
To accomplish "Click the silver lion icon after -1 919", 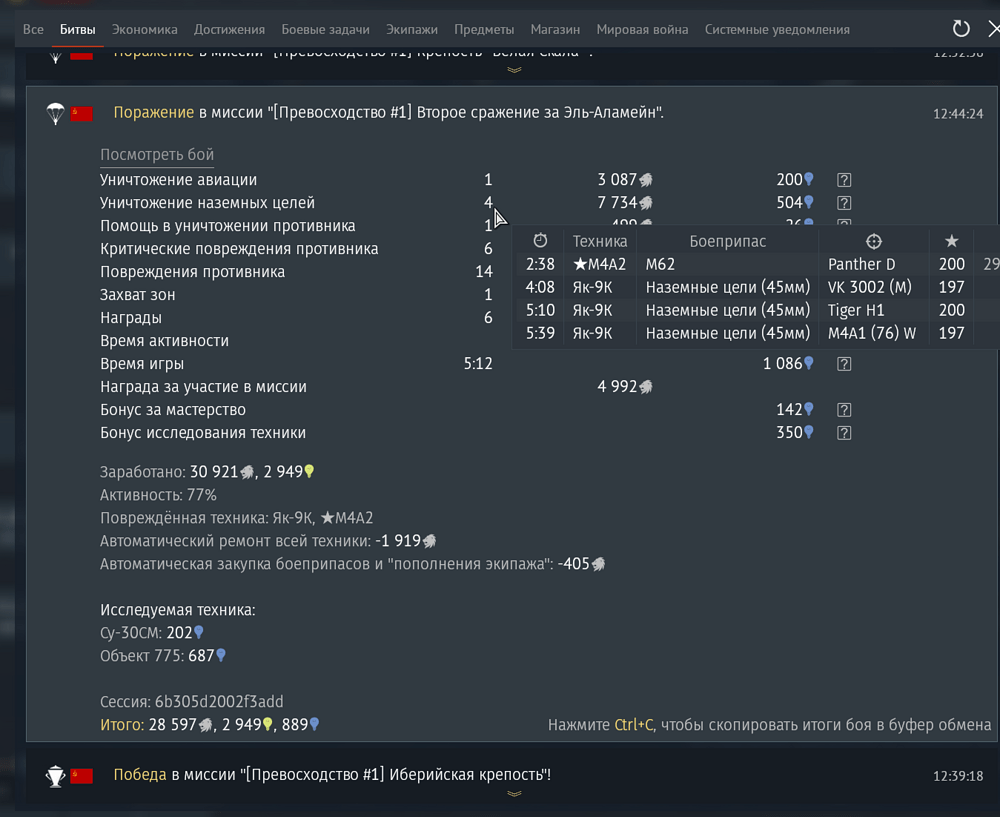I will coord(430,541).
